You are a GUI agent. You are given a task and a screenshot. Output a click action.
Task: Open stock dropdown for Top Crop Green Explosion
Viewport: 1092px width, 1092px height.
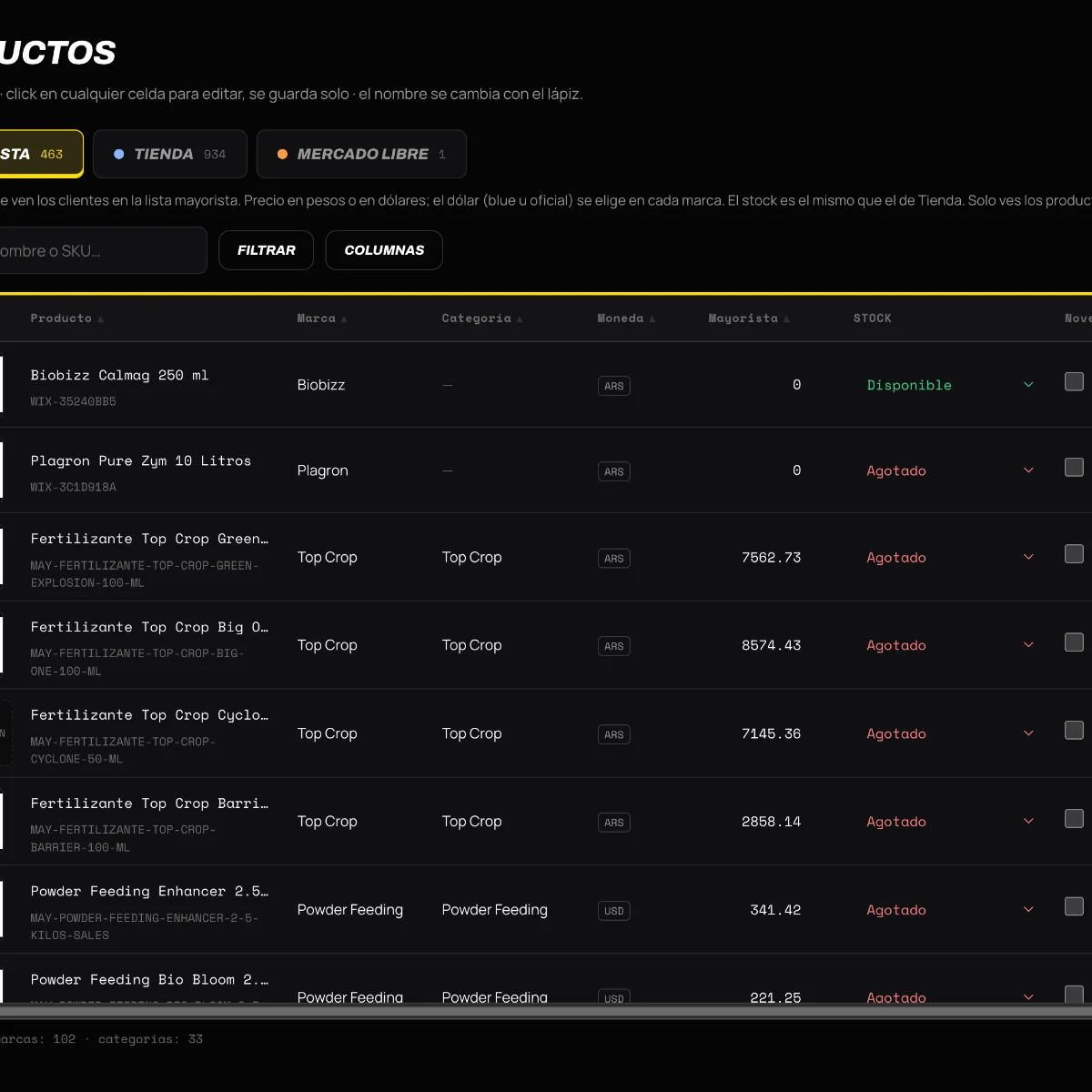pyautogui.click(x=949, y=557)
